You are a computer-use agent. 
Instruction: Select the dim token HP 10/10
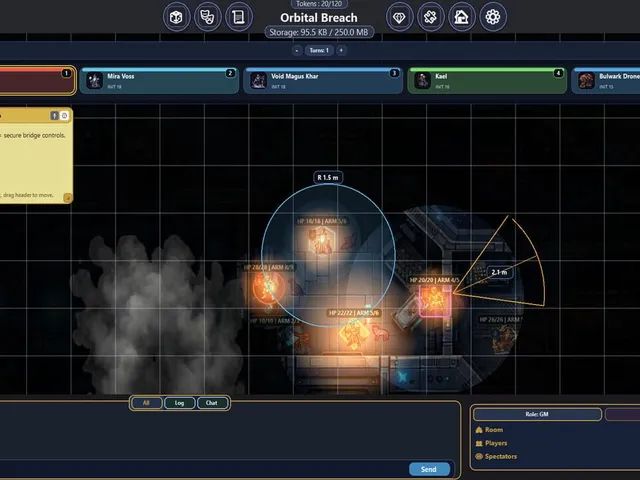(302, 340)
